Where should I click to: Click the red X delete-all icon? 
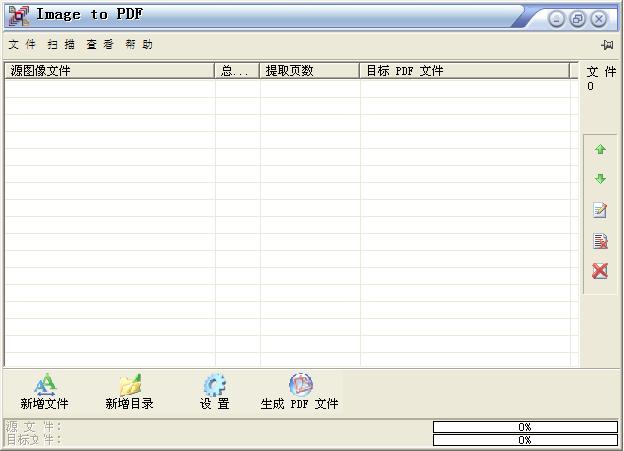(x=600, y=271)
